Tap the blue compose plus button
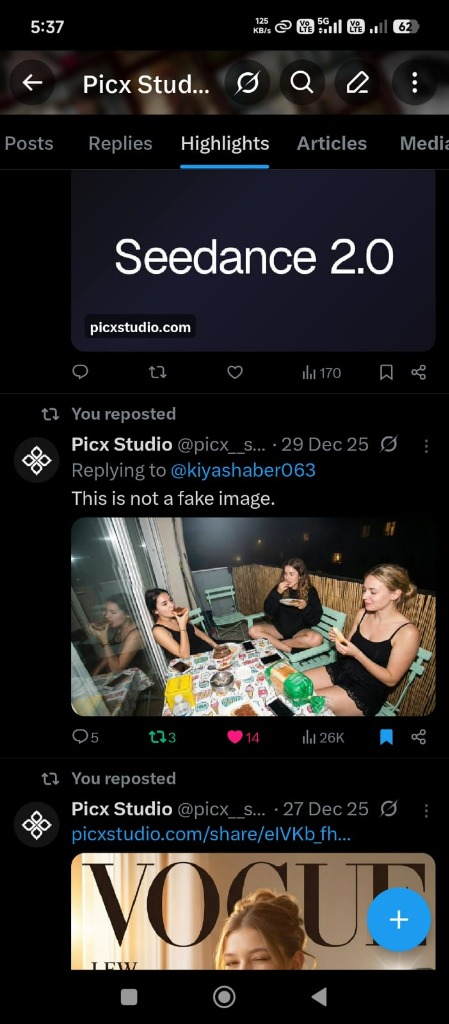449x1024 pixels. pyautogui.click(x=399, y=919)
